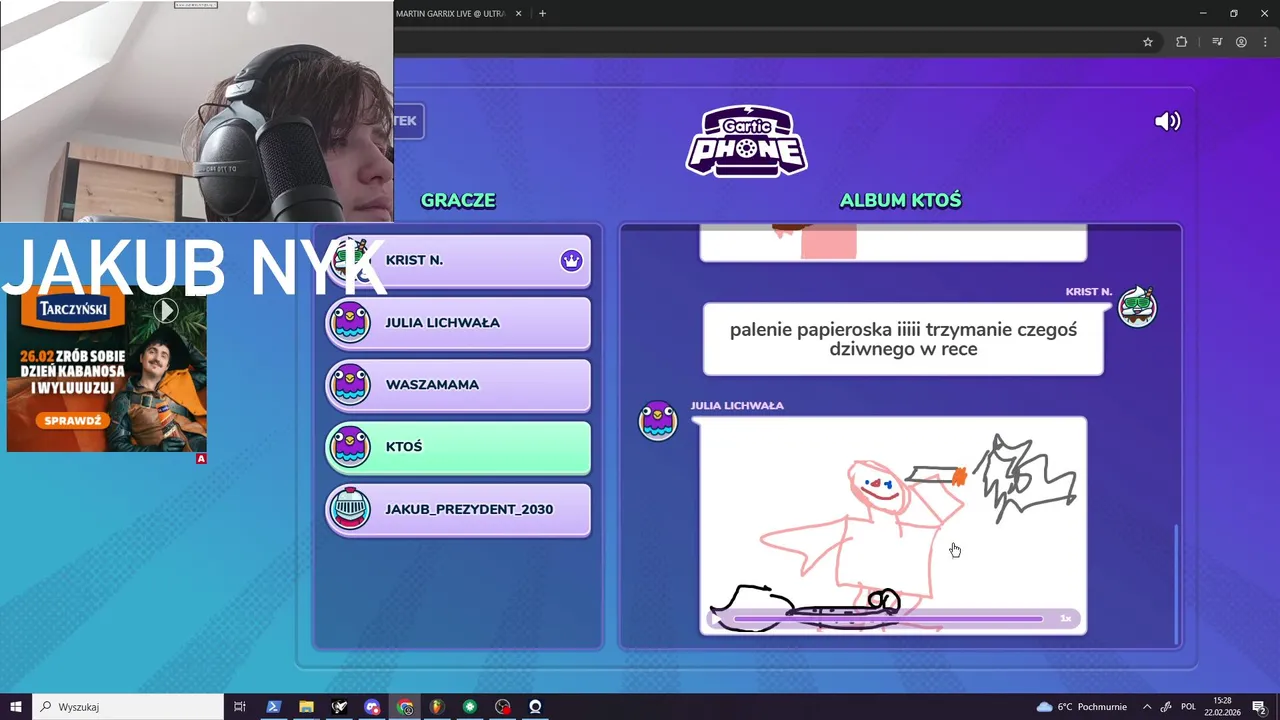
Task: Click Julia Lichwała avatar beside the drawing
Action: [x=658, y=420]
